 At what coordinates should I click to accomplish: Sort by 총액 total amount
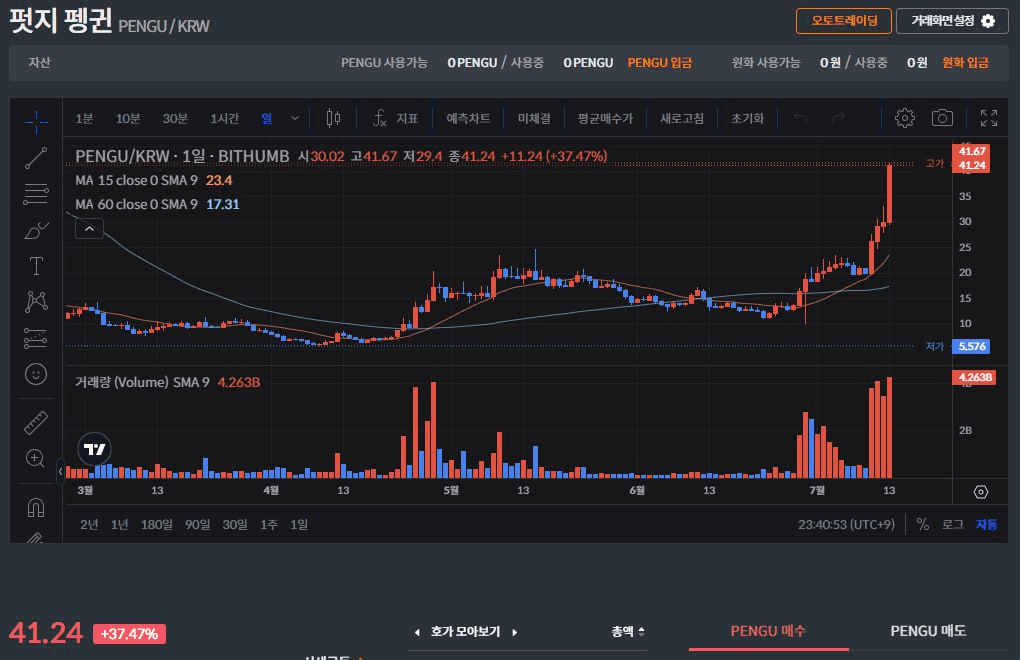pos(628,631)
